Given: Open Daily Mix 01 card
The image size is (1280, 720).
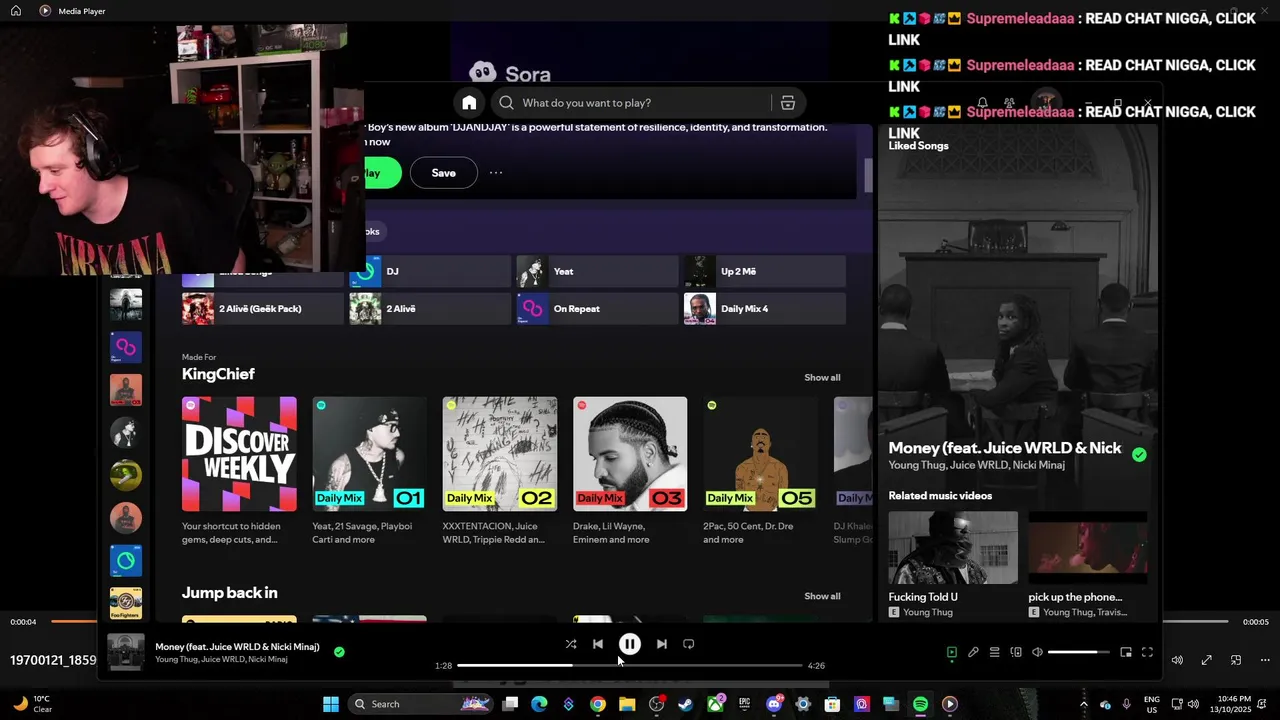Looking at the screenshot, I should pyautogui.click(x=369, y=472).
